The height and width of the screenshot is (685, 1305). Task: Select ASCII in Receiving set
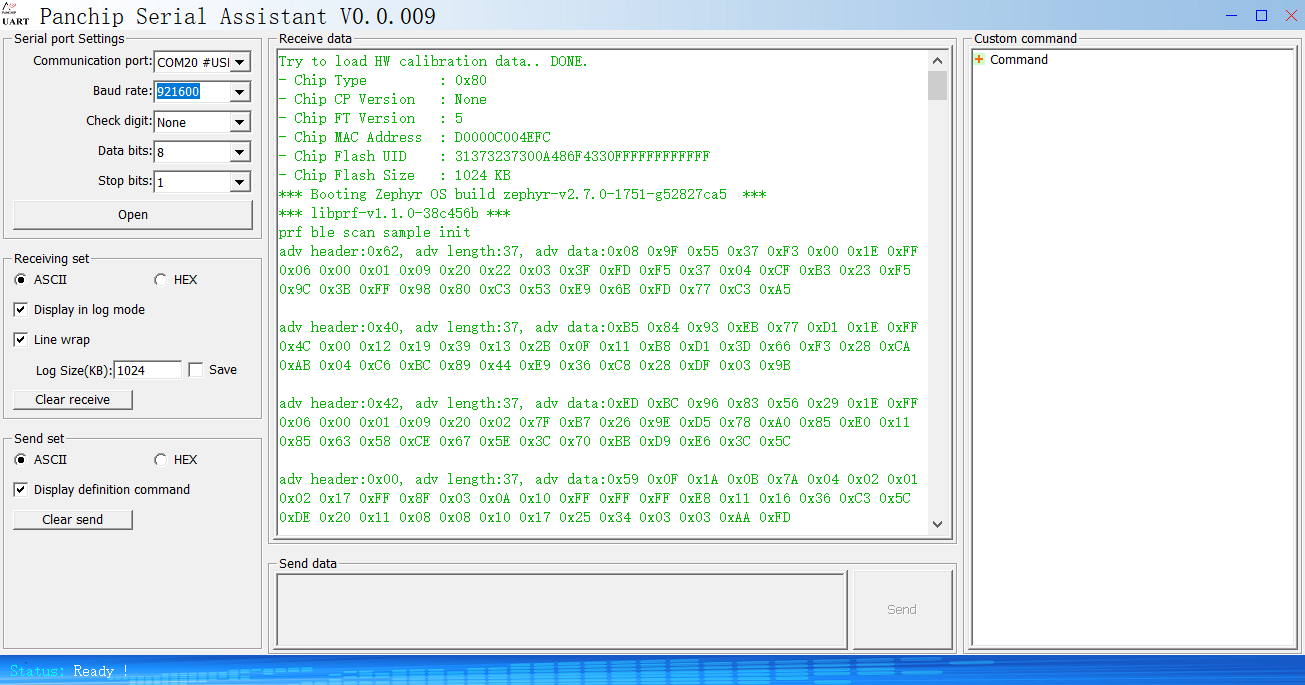41,280
